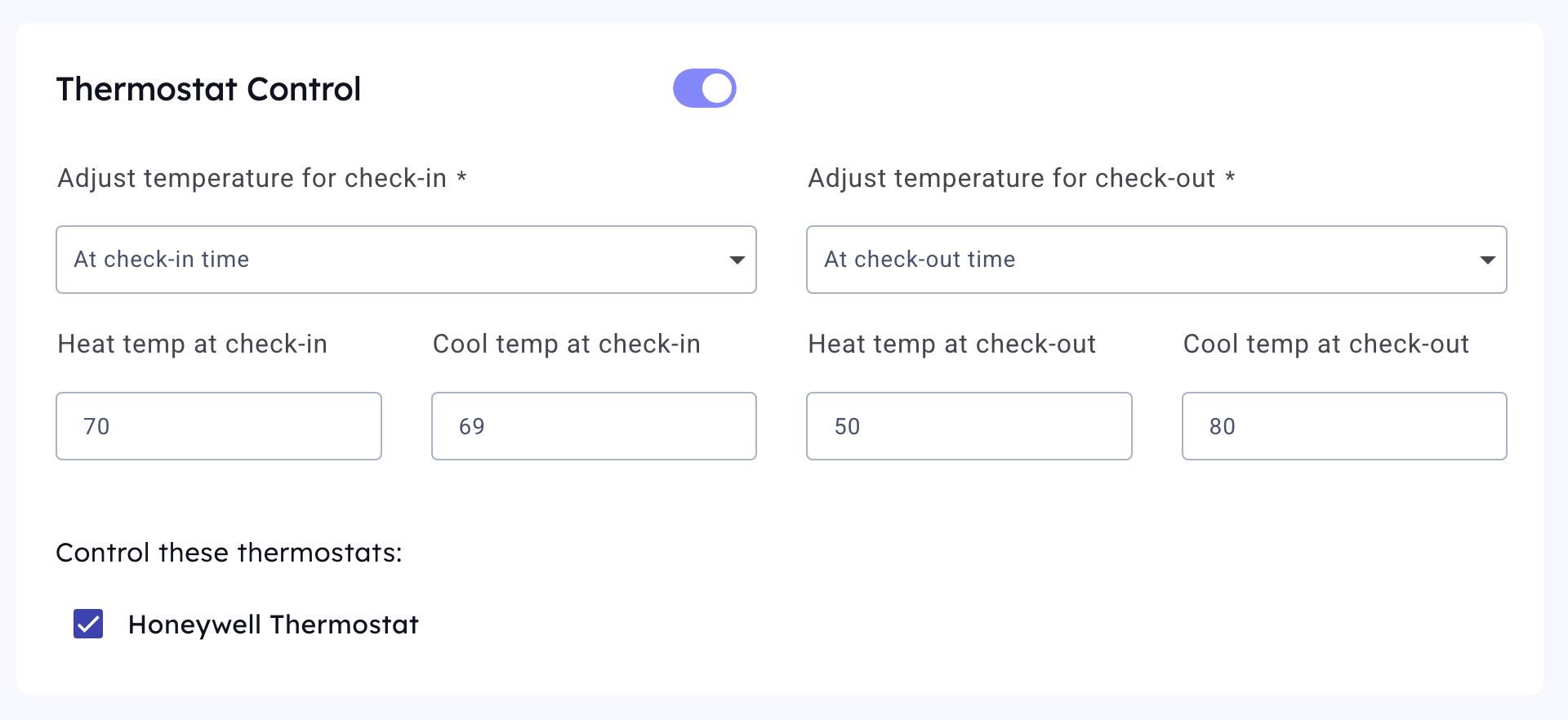Viewport: 1568px width, 720px height.
Task: Click the "Adjust temperature for check-in" label
Action: [252, 178]
